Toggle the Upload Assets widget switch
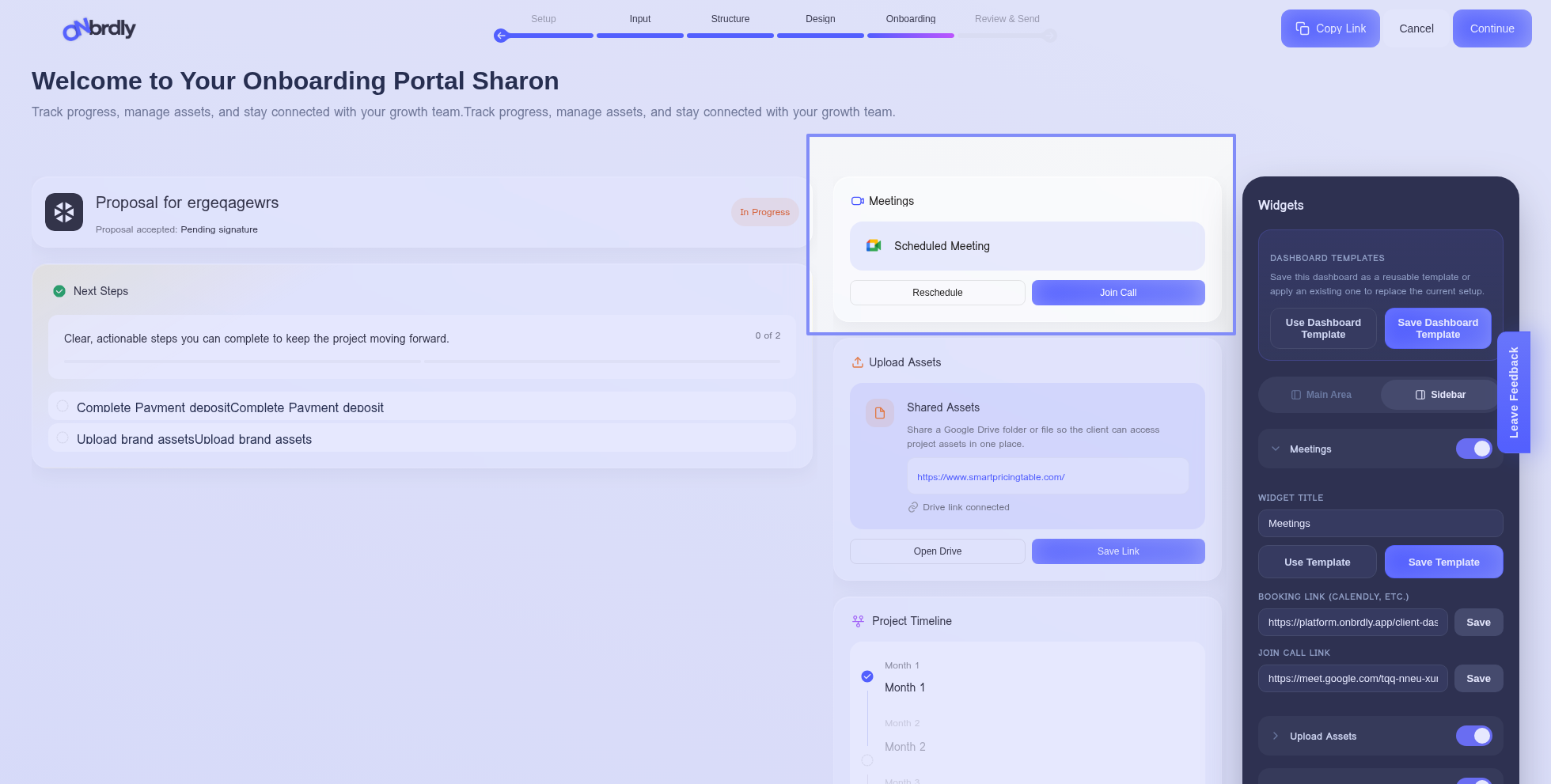 click(x=1474, y=736)
